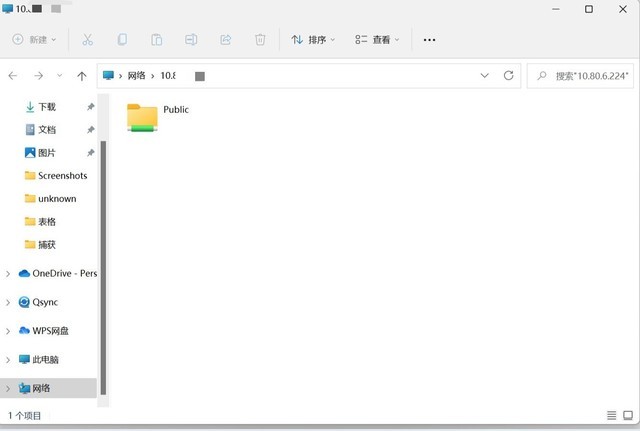This screenshot has height=431, width=640.
Task: Open the 新建 (New) menu
Action: 34,40
